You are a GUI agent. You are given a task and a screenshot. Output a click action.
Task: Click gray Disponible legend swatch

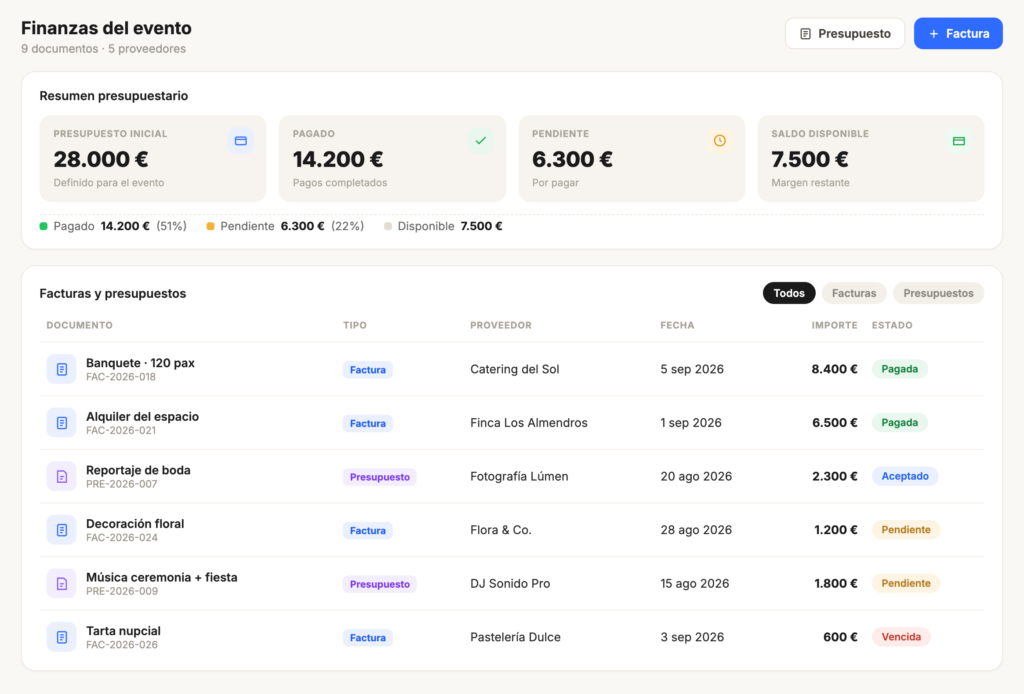point(388,227)
